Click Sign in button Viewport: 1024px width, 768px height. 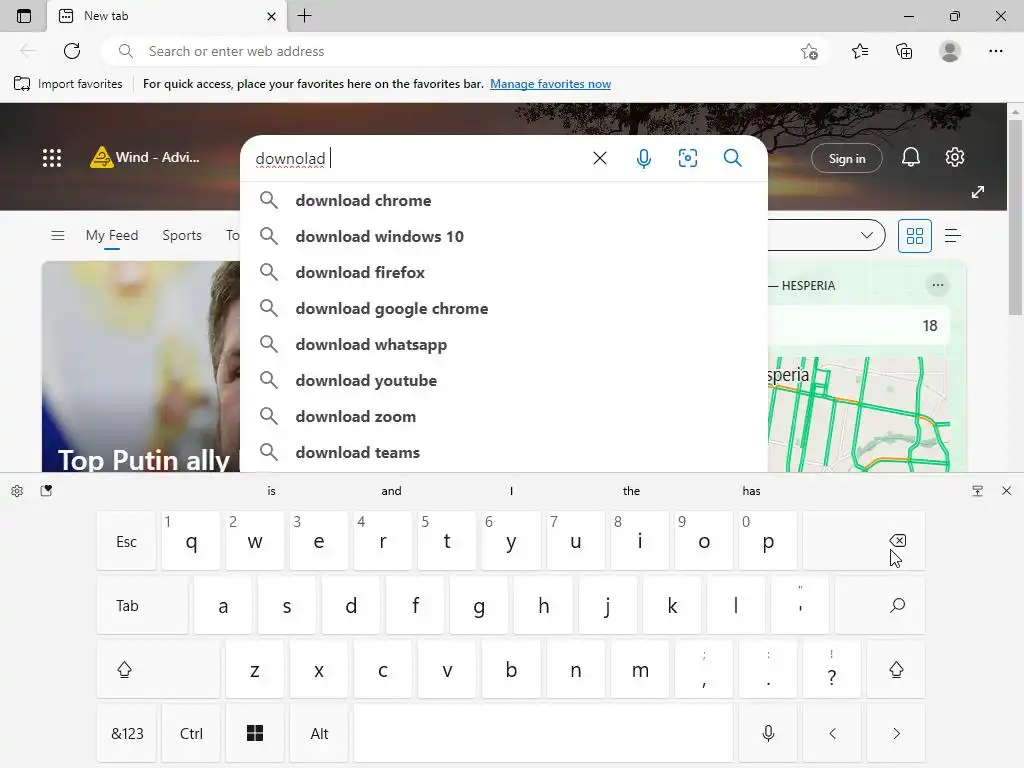pos(846,158)
